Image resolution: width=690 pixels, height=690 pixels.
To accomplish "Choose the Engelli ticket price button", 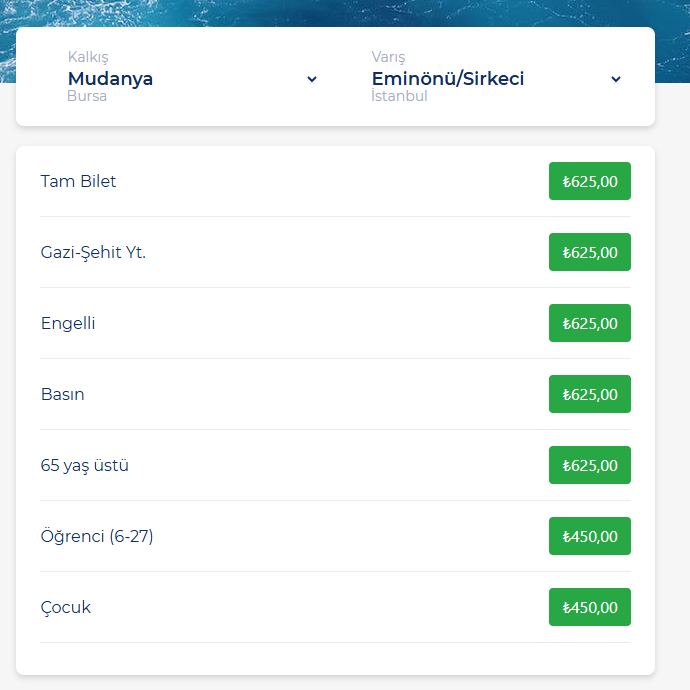I will [x=589, y=323].
